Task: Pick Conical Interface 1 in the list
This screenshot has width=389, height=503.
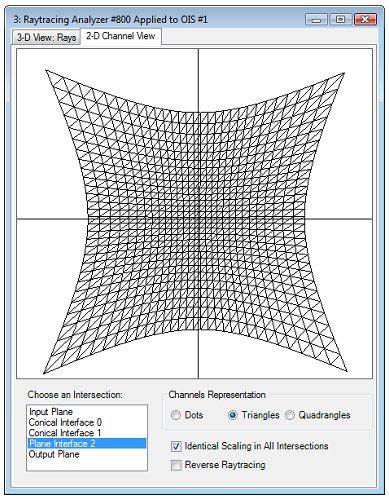Action: pos(65,433)
